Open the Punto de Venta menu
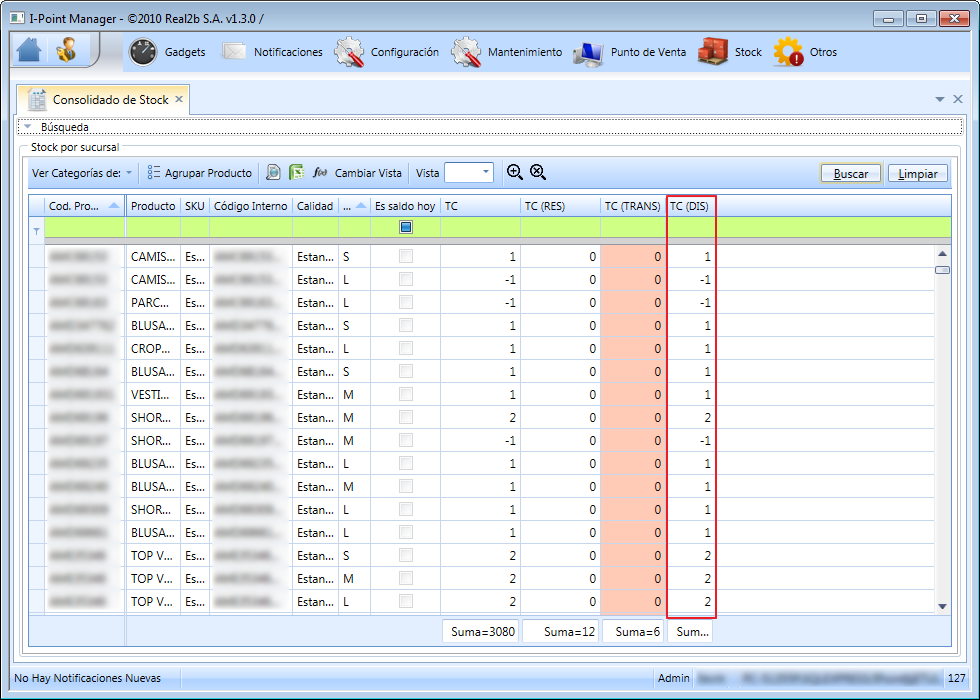 tap(630, 52)
